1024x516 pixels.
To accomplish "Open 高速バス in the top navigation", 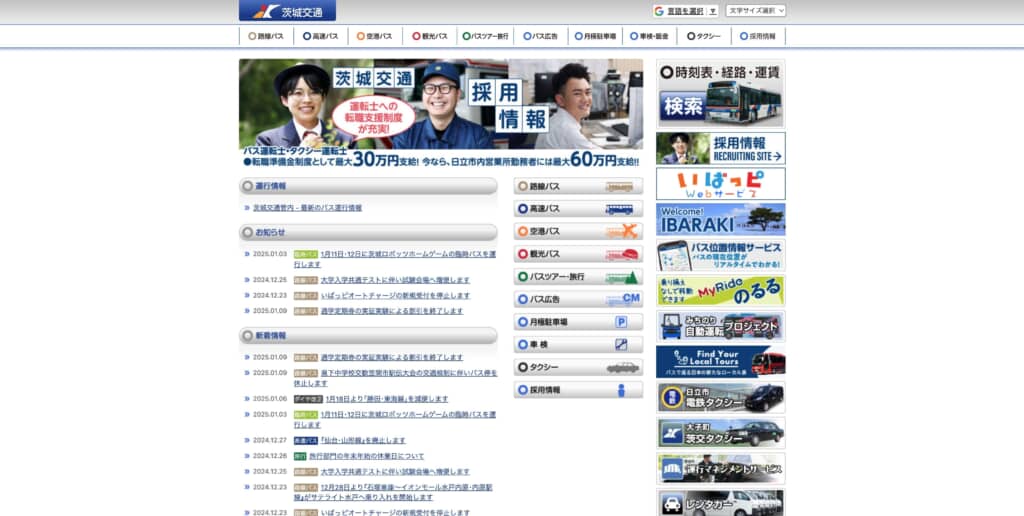I will pyautogui.click(x=321, y=37).
